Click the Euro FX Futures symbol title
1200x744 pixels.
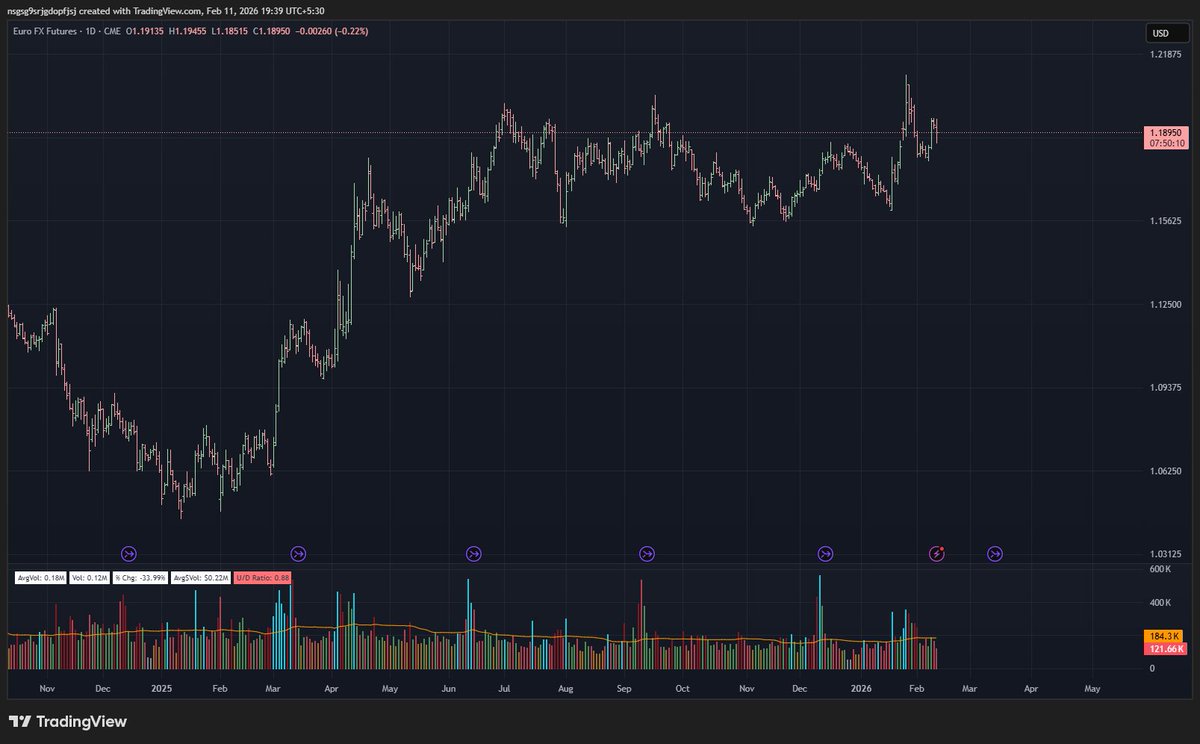coord(46,33)
